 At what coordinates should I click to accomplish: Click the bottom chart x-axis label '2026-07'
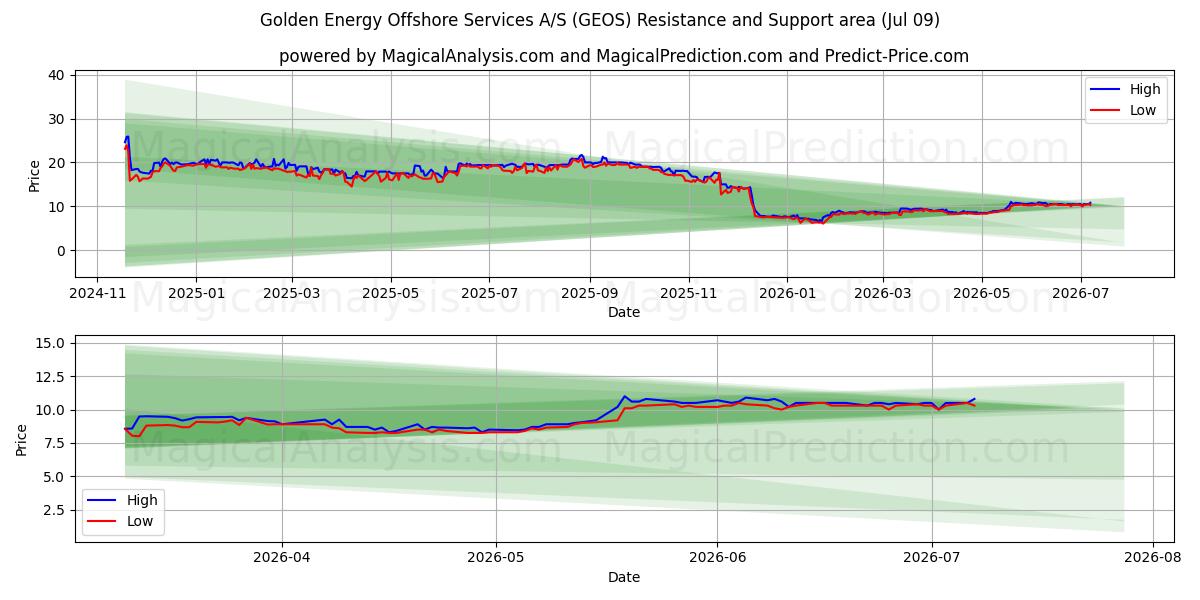932,560
